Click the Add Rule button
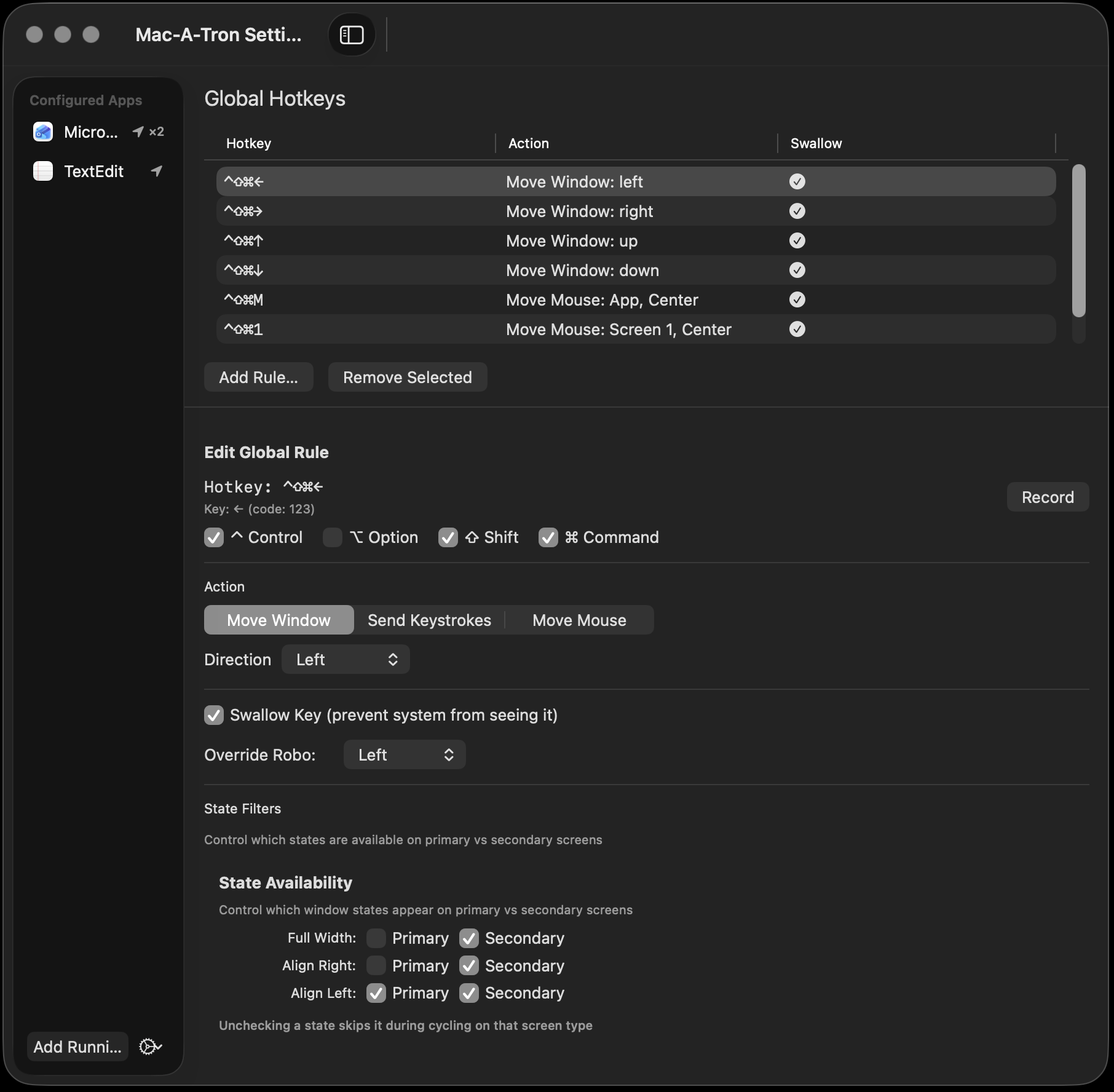 coord(258,377)
